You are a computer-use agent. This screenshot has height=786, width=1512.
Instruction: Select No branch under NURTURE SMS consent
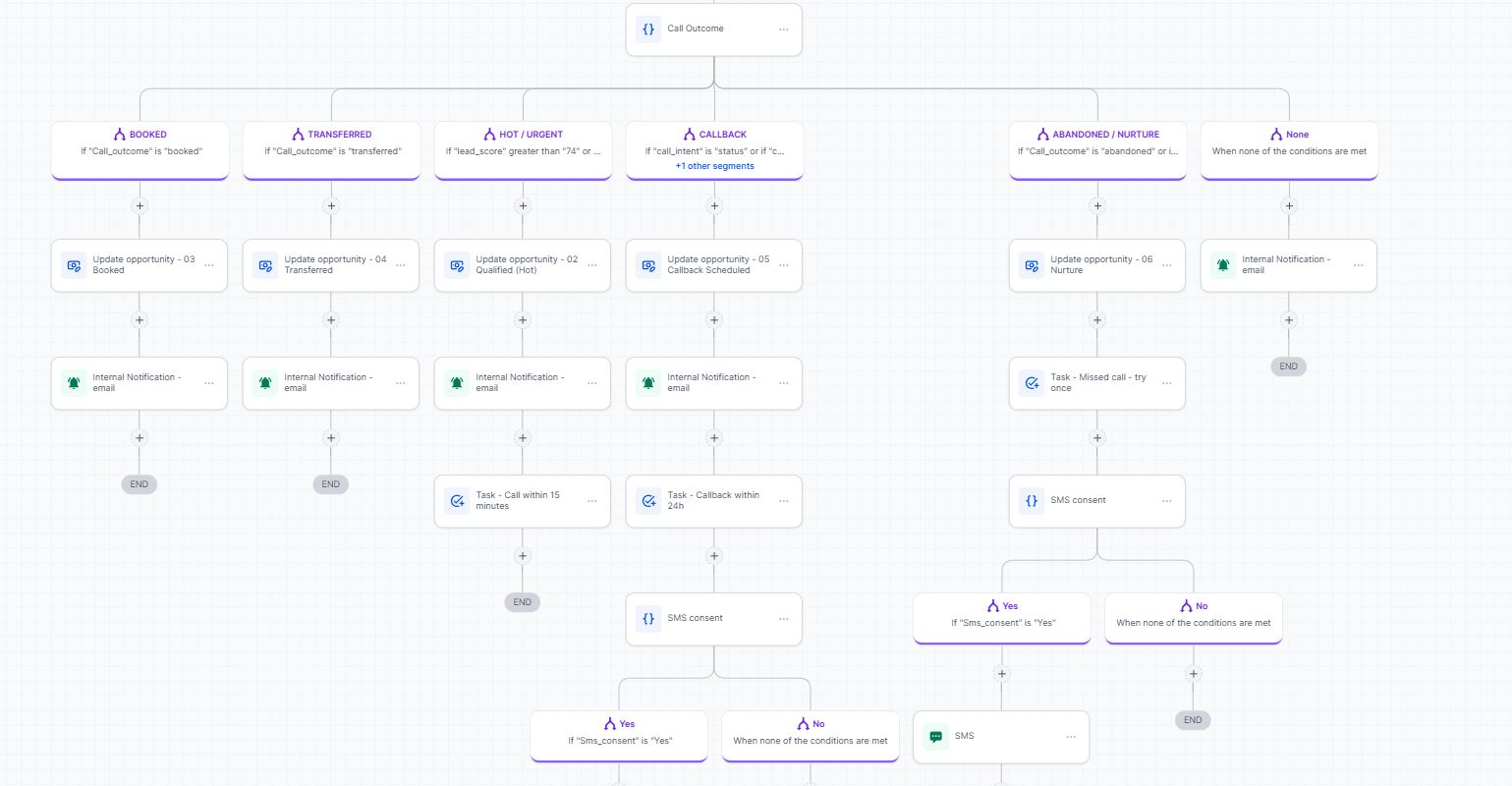tap(1194, 619)
